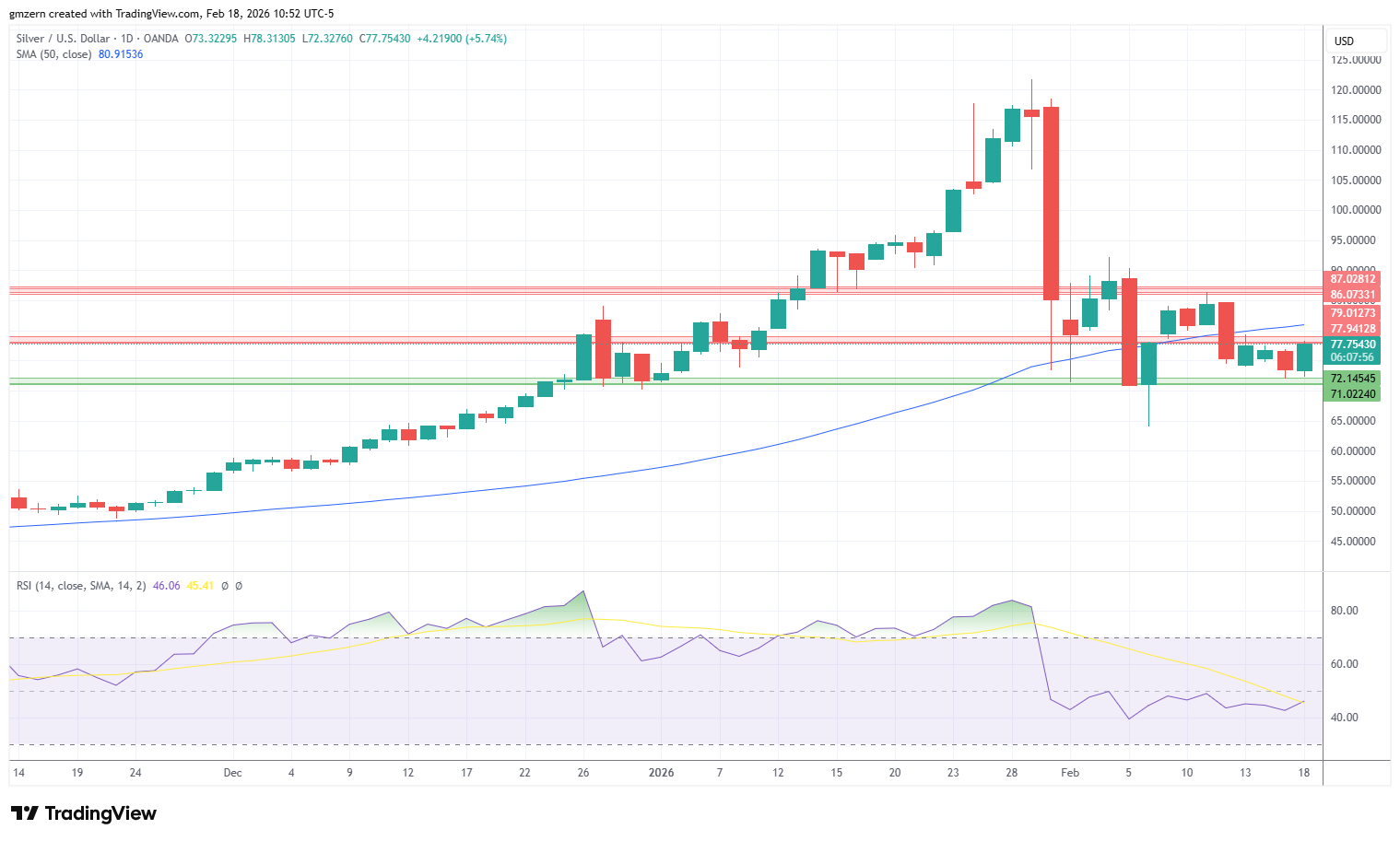
Task: Click the latest green candle above the 18 date
Action: pyautogui.click(x=1304, y=357)
